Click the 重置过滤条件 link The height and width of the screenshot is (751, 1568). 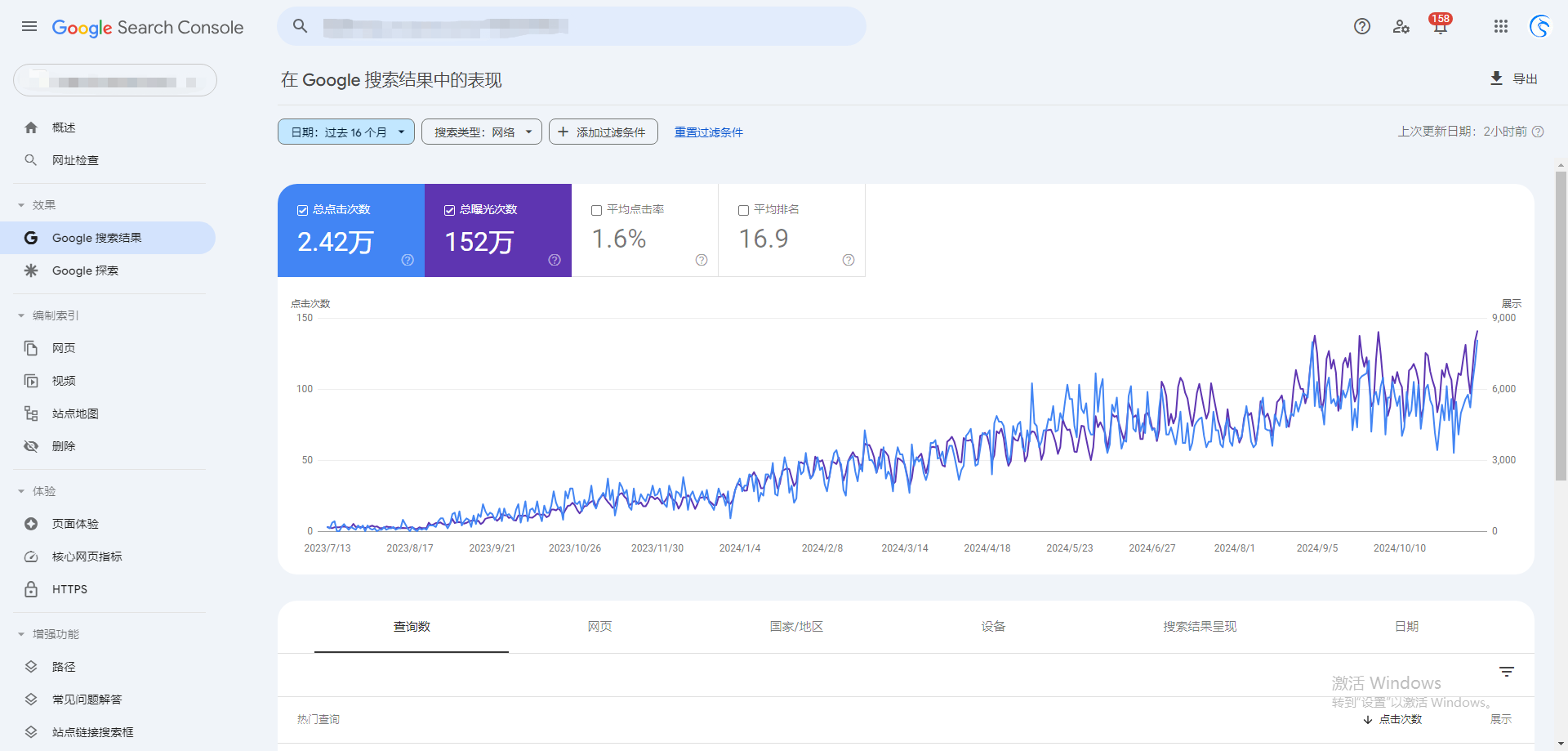708,132
